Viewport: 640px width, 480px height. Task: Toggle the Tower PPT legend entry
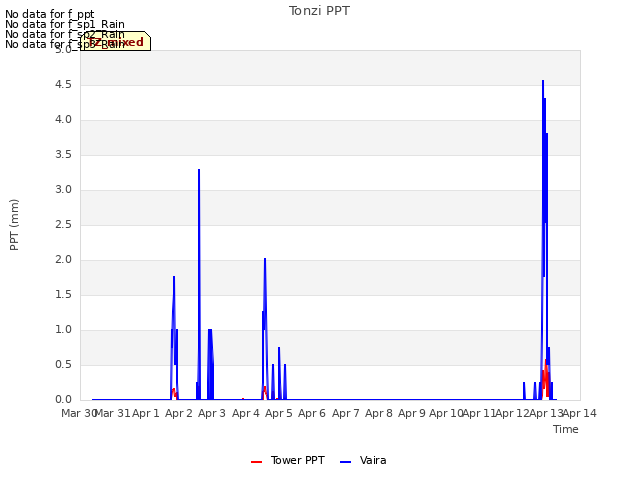[x=288, y=460]
